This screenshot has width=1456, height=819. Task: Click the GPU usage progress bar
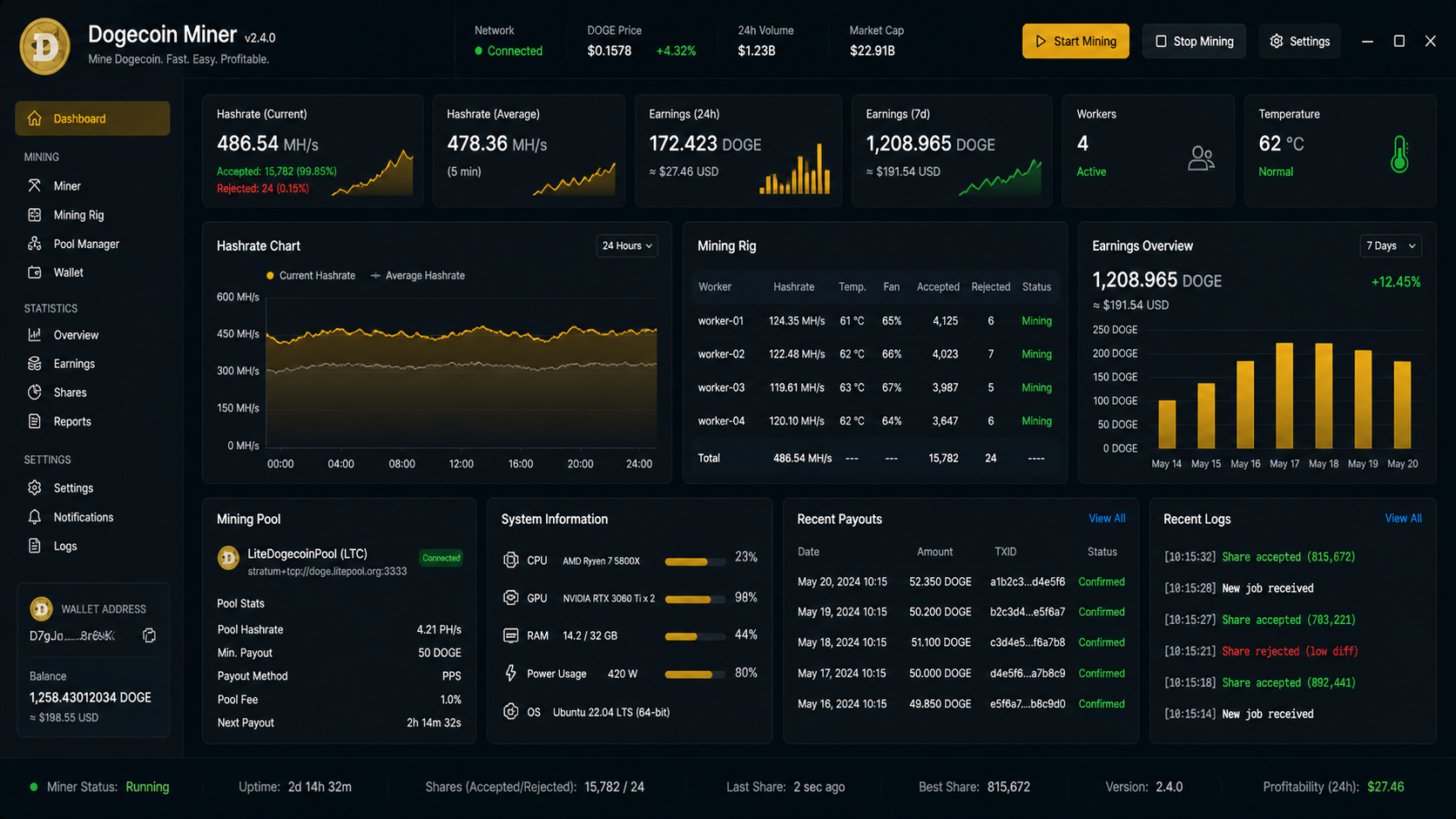click(695, 600)
